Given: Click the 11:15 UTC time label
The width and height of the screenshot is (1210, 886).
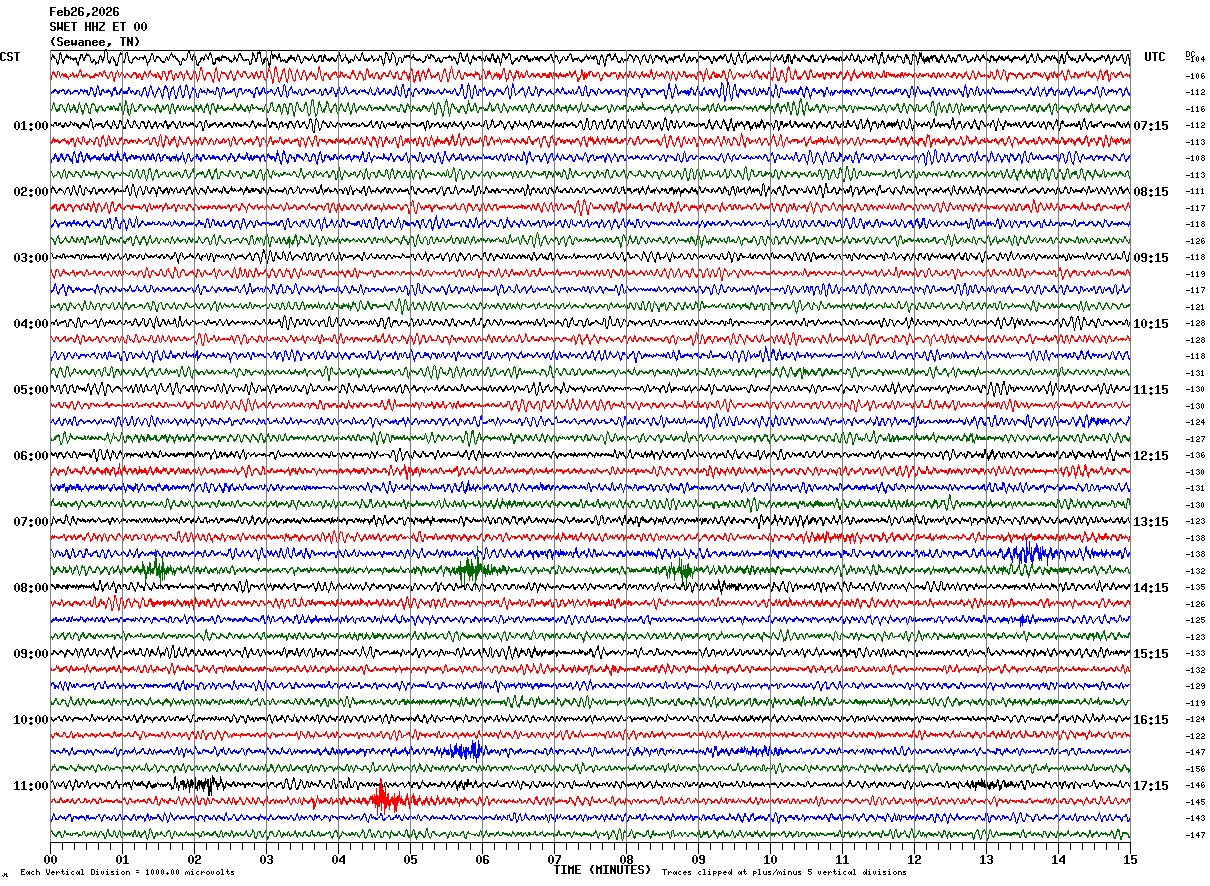Looking at the screenshot, I should 1151,390.
